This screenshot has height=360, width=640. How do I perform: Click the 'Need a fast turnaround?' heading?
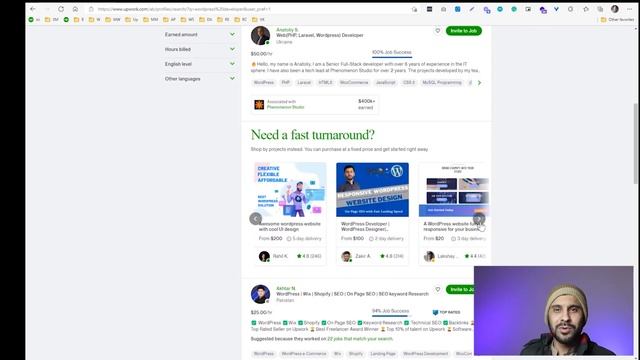click(313, 135)
